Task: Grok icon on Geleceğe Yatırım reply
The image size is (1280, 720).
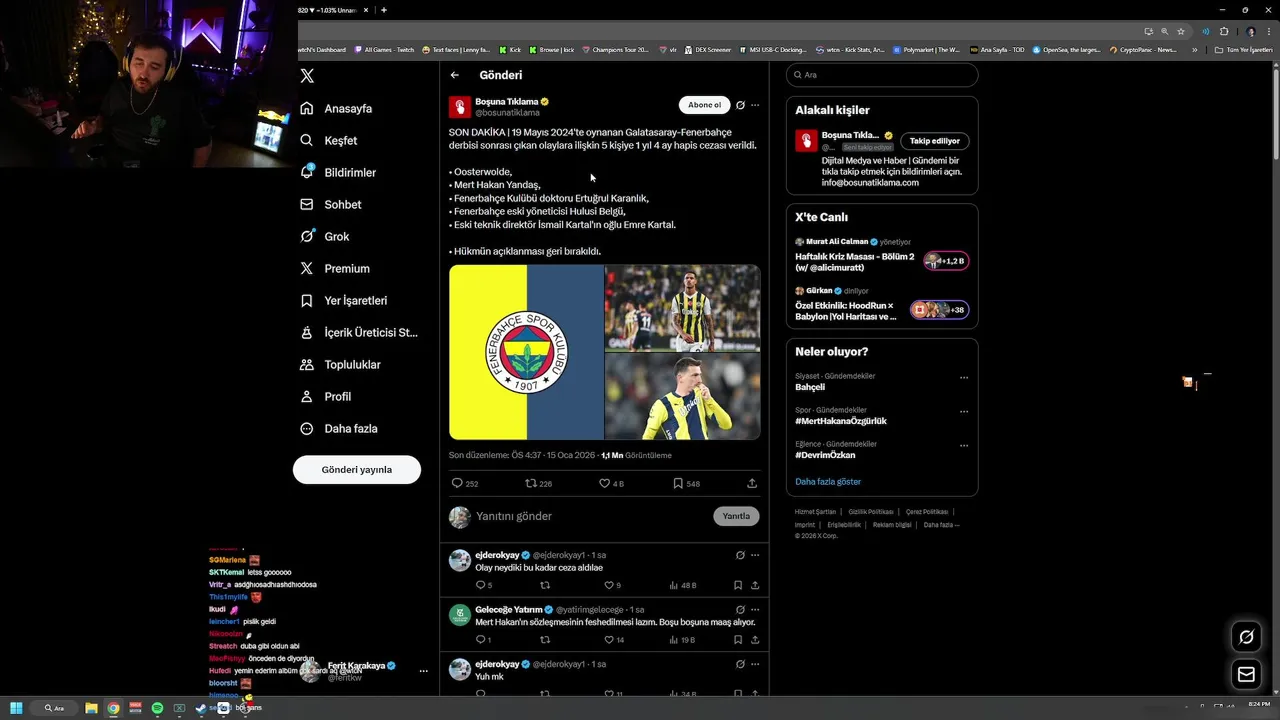Action: point(740,610)
